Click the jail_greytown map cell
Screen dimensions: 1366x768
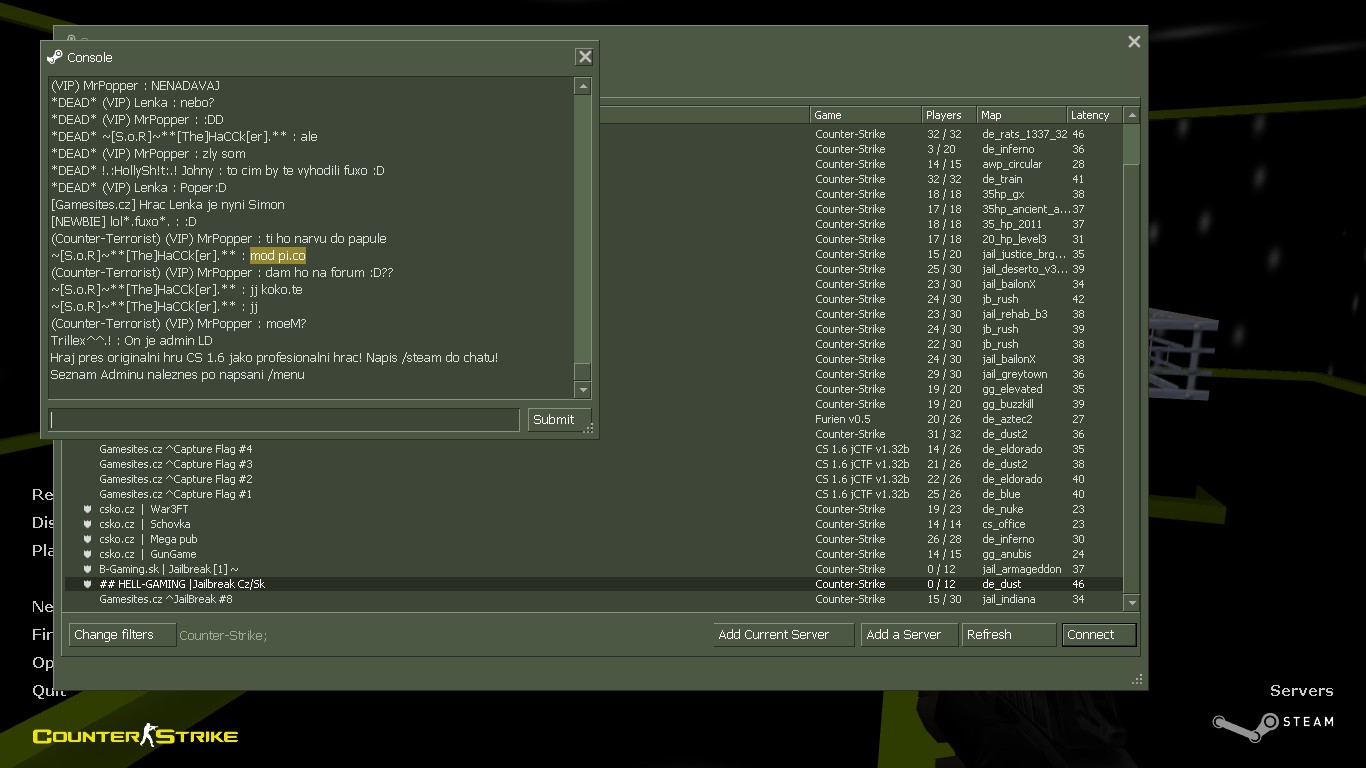1014,374
